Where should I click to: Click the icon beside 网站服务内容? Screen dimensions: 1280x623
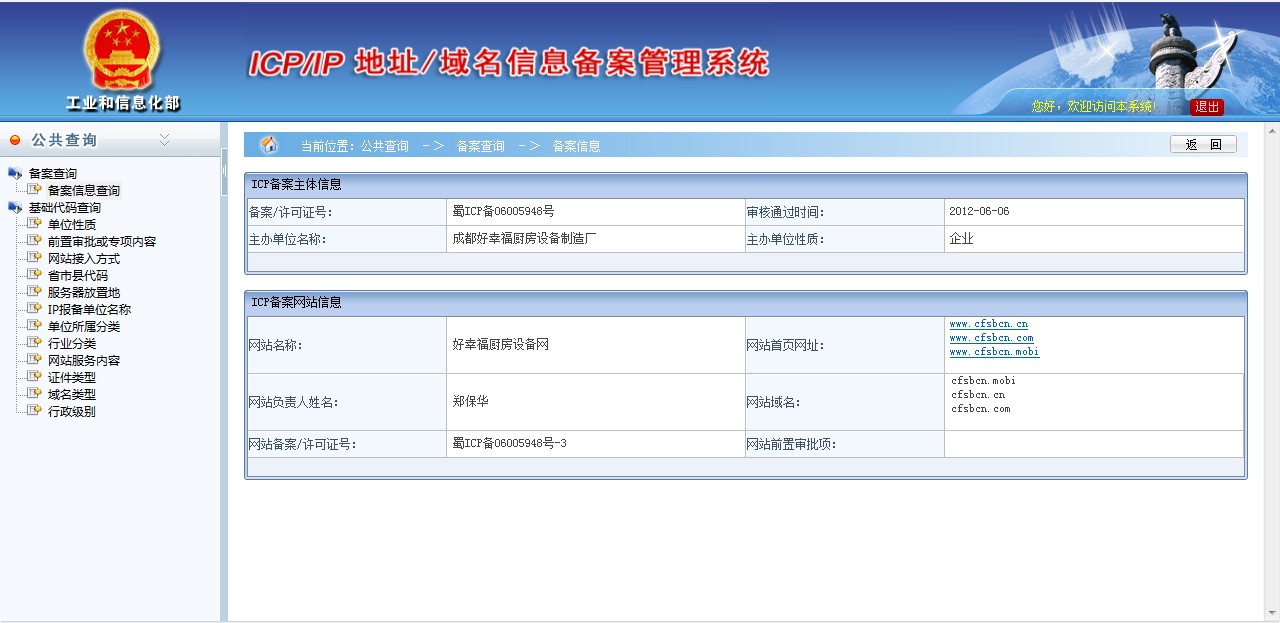pyautogui.click(x=35, y=360)
